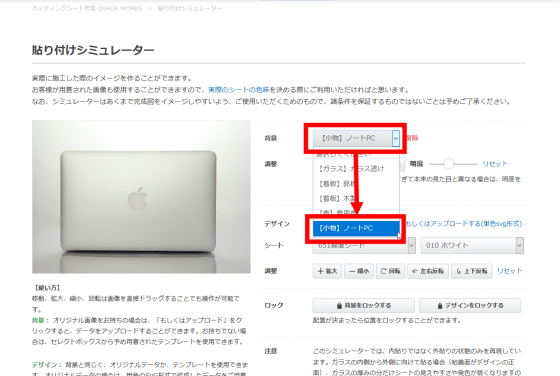
Task: Open the 010 ホワイト color dropdown
Action: 472,246
